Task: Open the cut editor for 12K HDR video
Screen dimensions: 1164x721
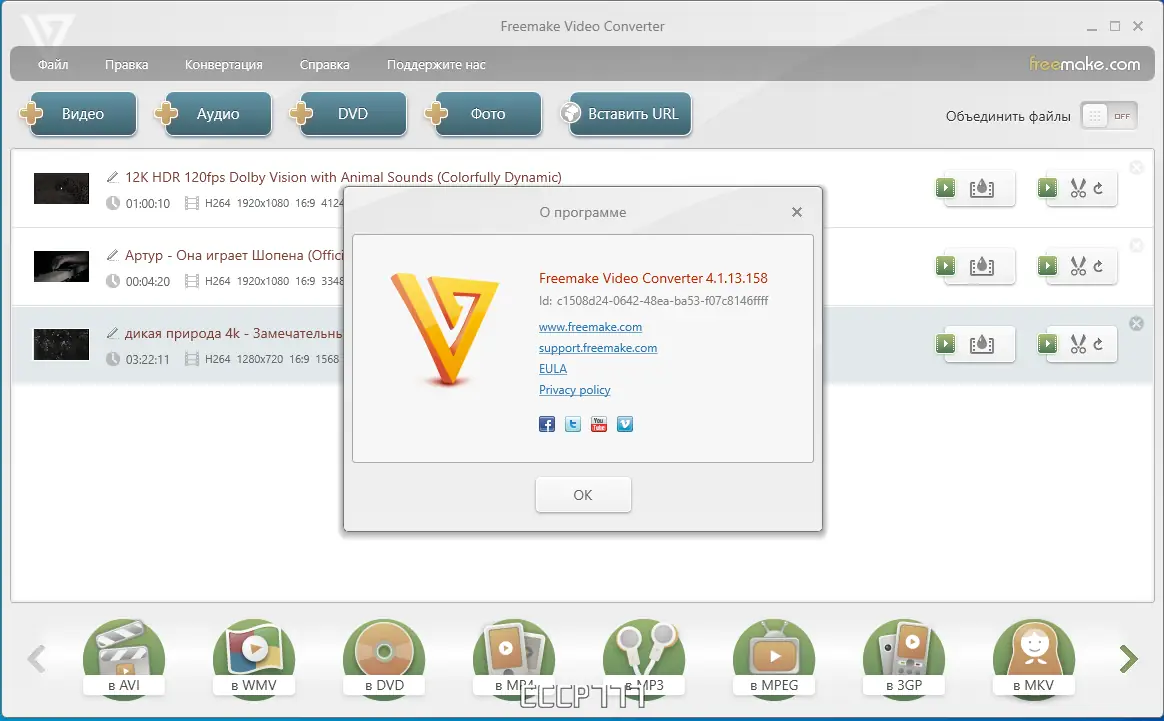Action: click(x=1077, y=188)
